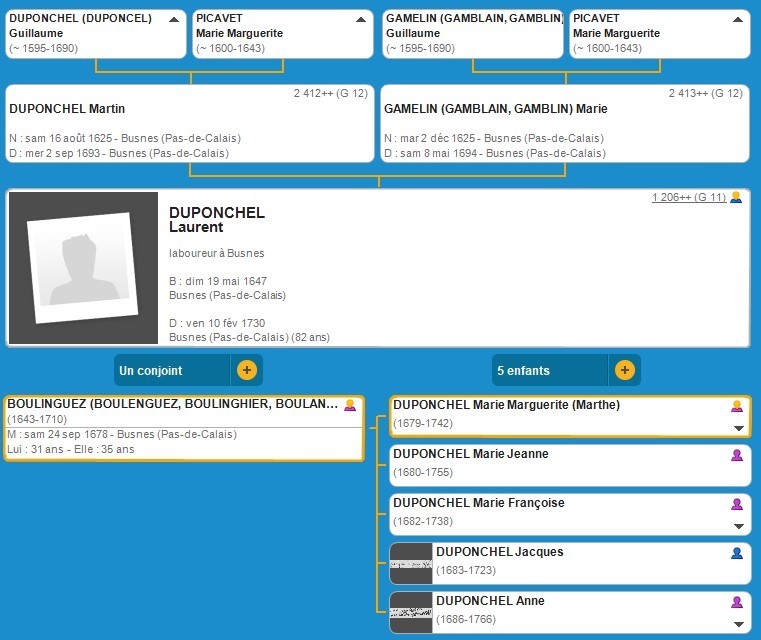Viewport: 761px width, 640px height.
Task: Click person icon next to 1 206++ (G 11)
Action: click(736, 198)
